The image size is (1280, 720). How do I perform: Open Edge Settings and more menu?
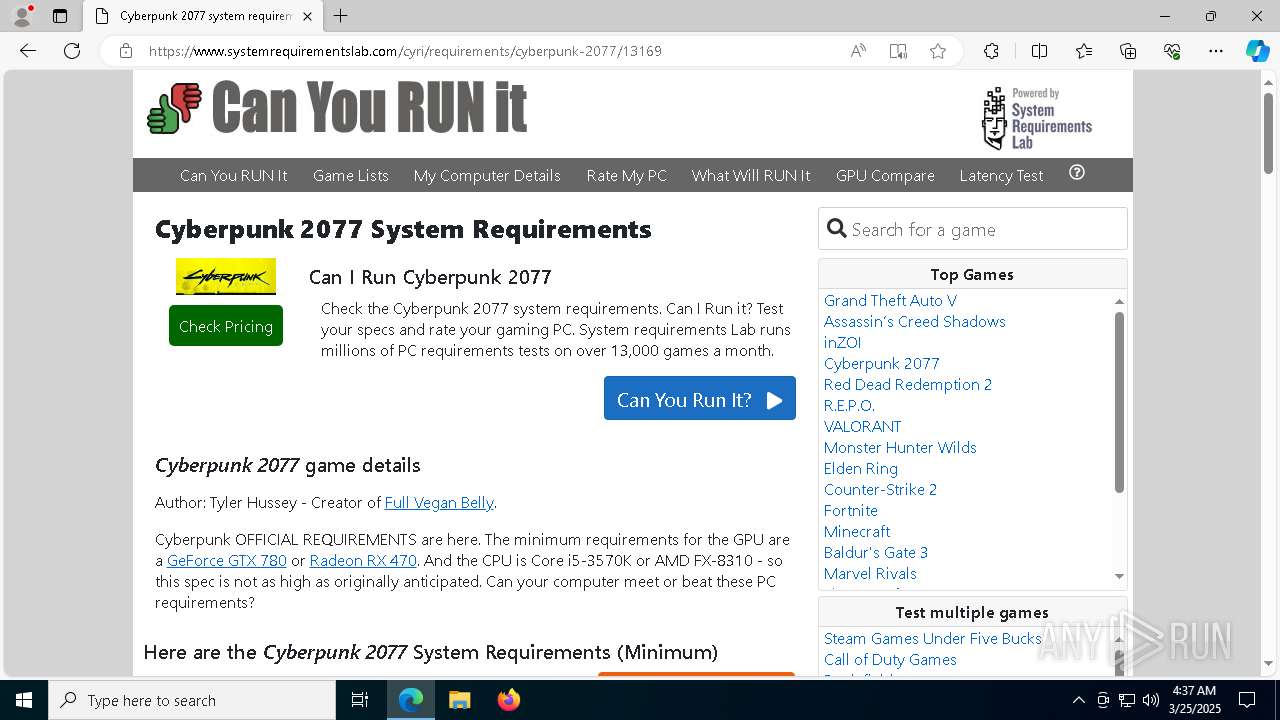click(x=1216, y=51)
